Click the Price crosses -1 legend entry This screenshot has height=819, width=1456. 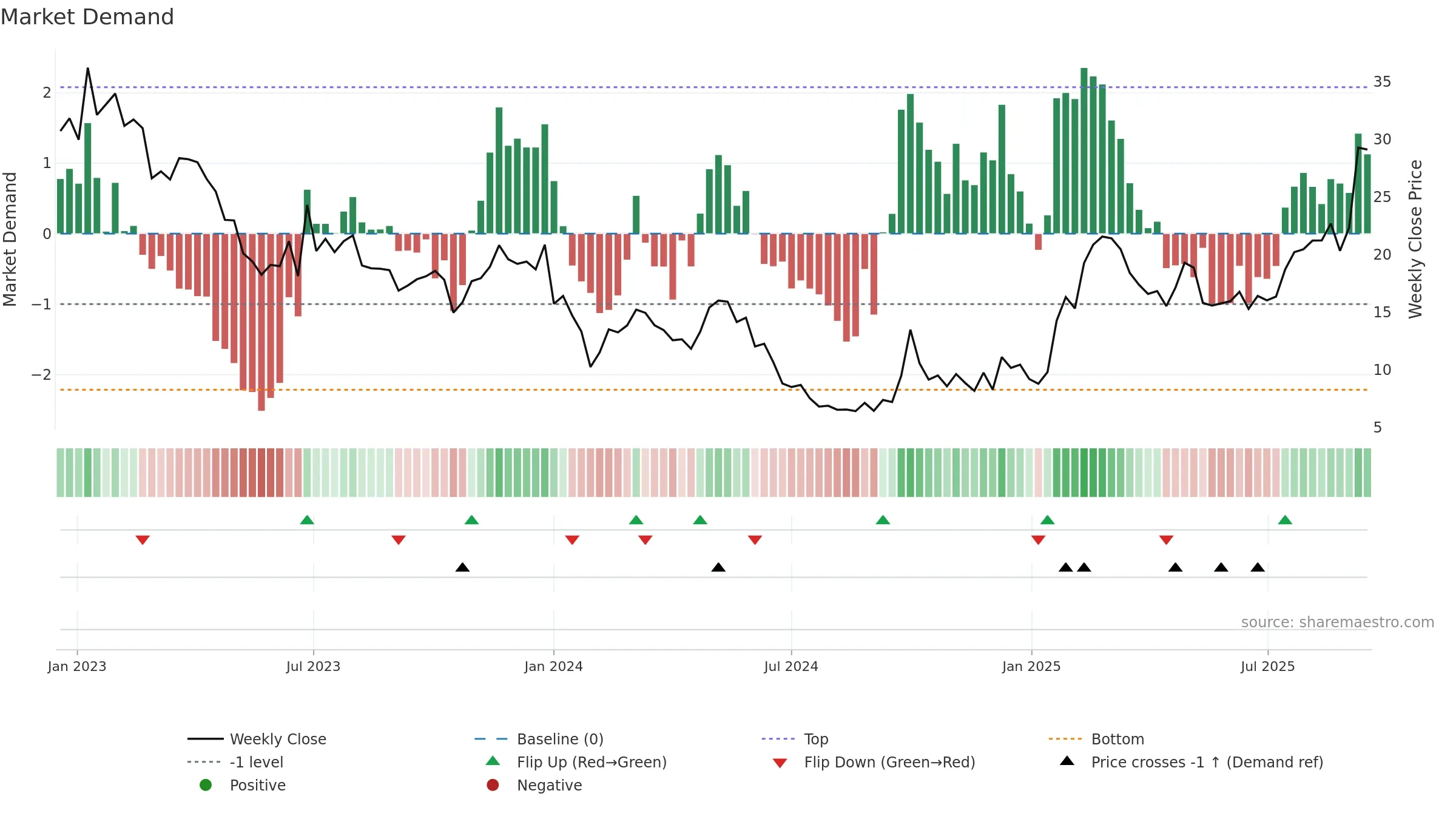pyautogui.click(x=1191, y=762)
